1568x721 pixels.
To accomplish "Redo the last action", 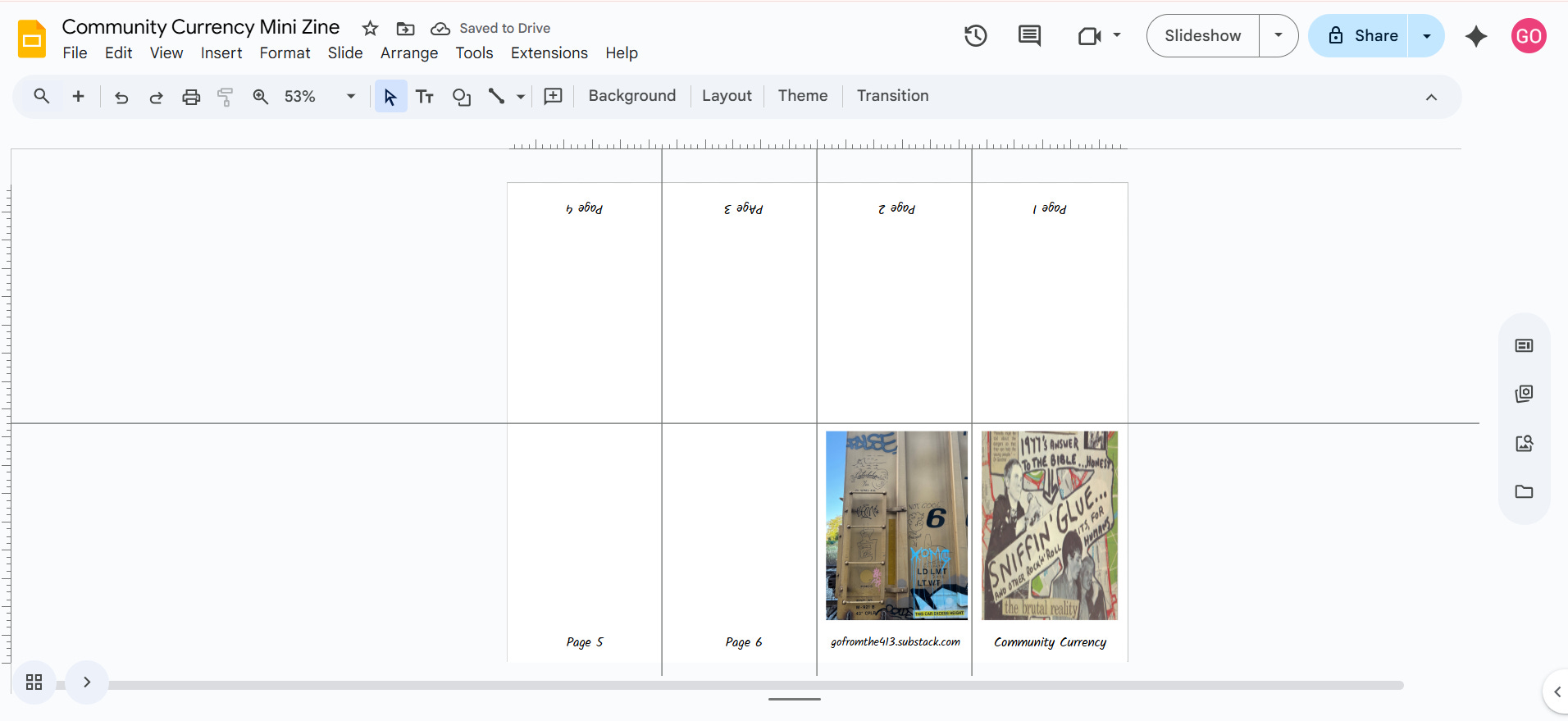I will pyautogui.click(x=156, y=97).
